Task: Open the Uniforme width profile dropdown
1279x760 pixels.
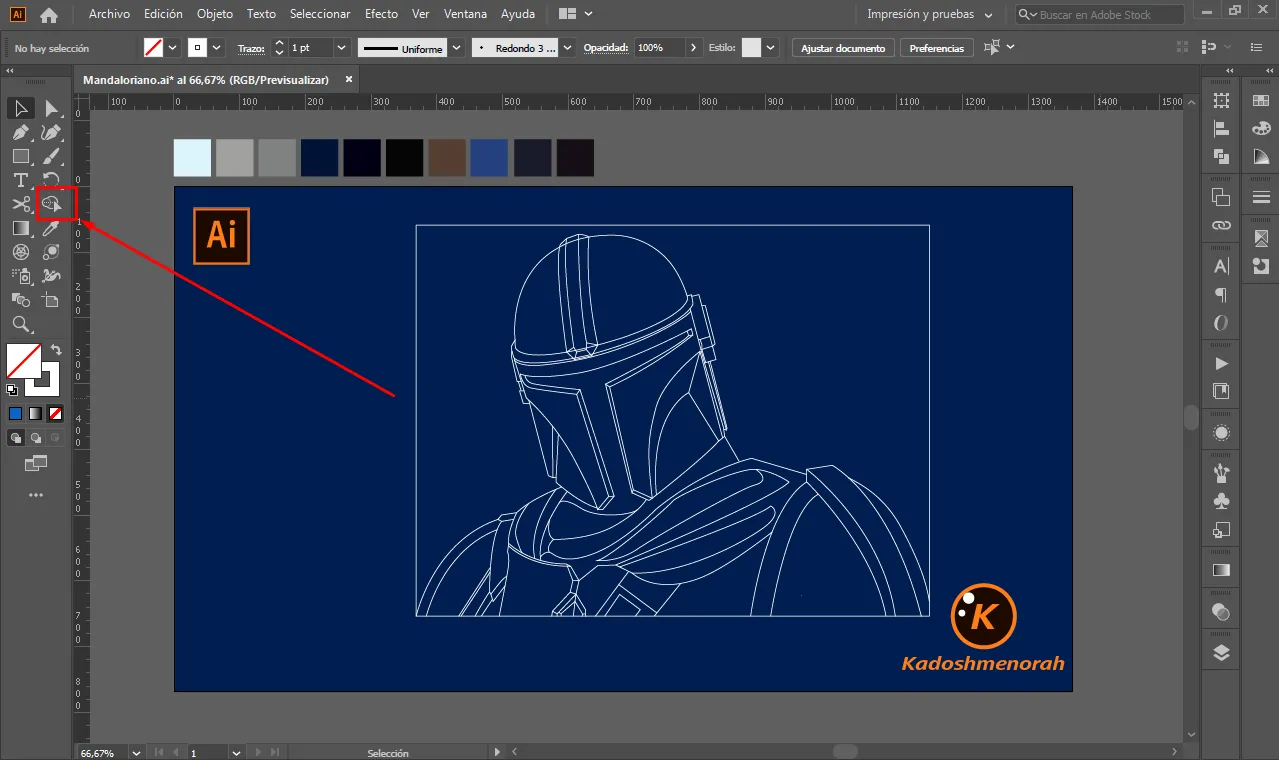Action: [457, 48]
